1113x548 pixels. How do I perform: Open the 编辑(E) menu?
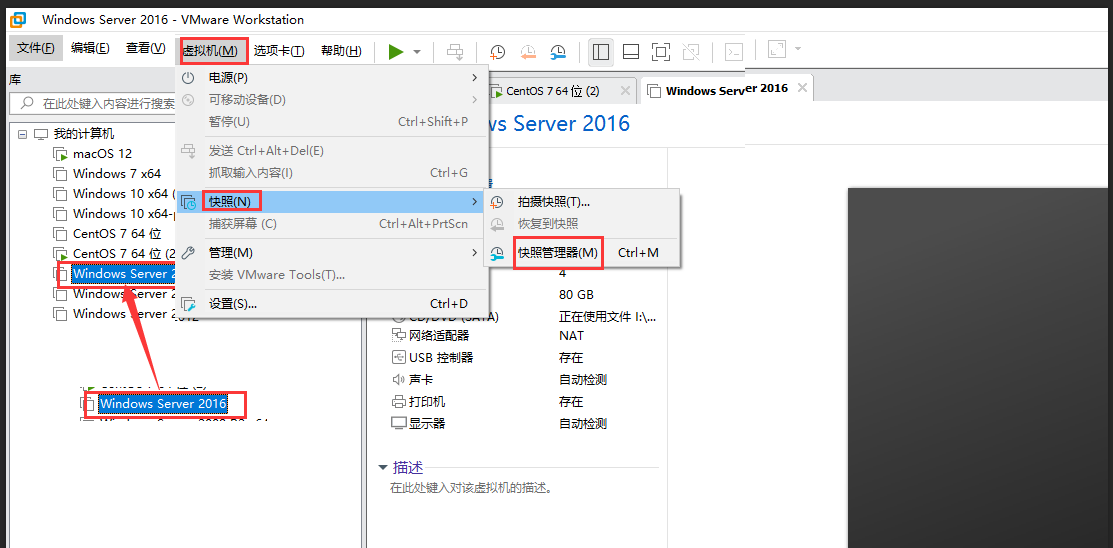pyautogui.click(x=90, y=49)
